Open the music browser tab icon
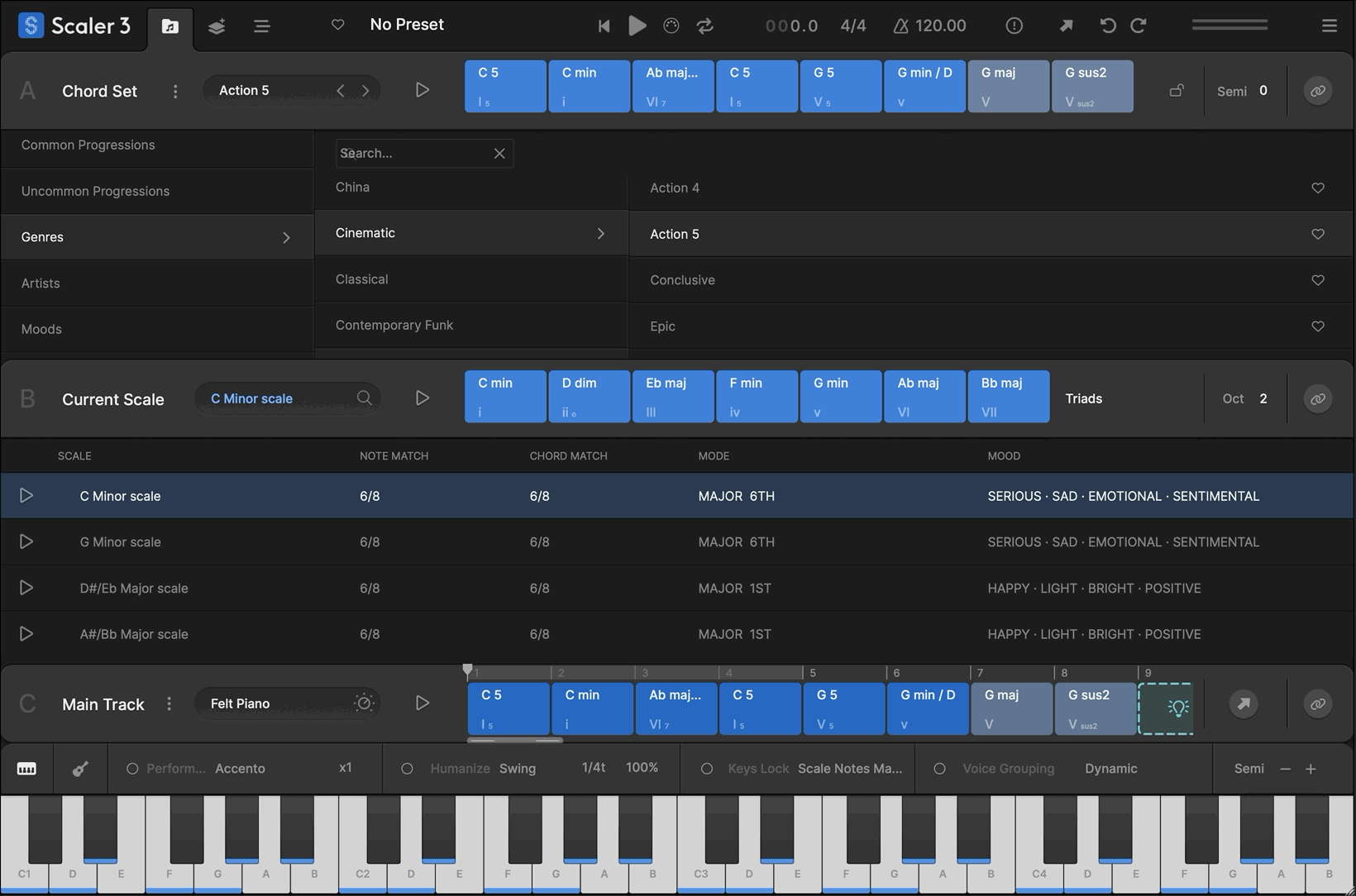The width and height of the screenshot is (1356, 896). (169, 26)
